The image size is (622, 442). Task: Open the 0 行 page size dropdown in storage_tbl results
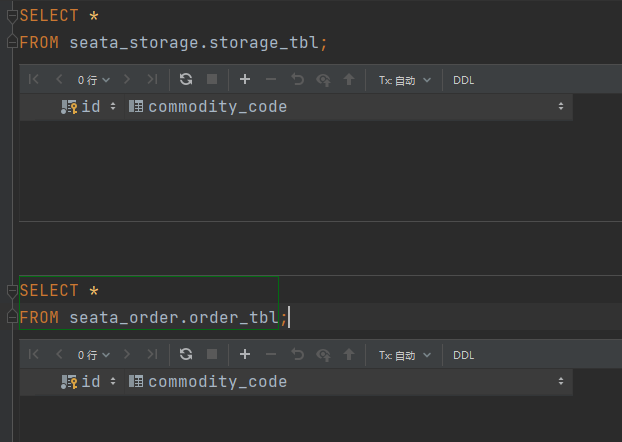coord(94,80)
